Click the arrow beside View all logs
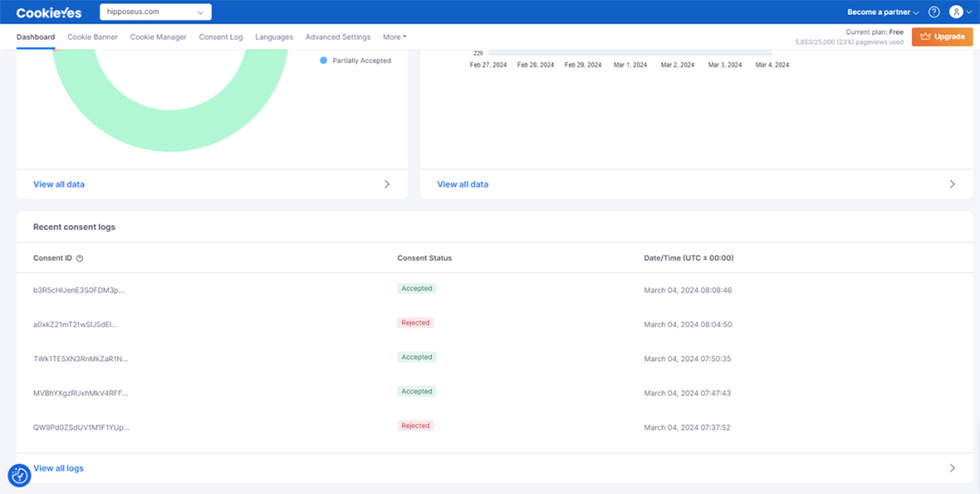The height and width of the screenshot is (494, 980). coord(952,468)
